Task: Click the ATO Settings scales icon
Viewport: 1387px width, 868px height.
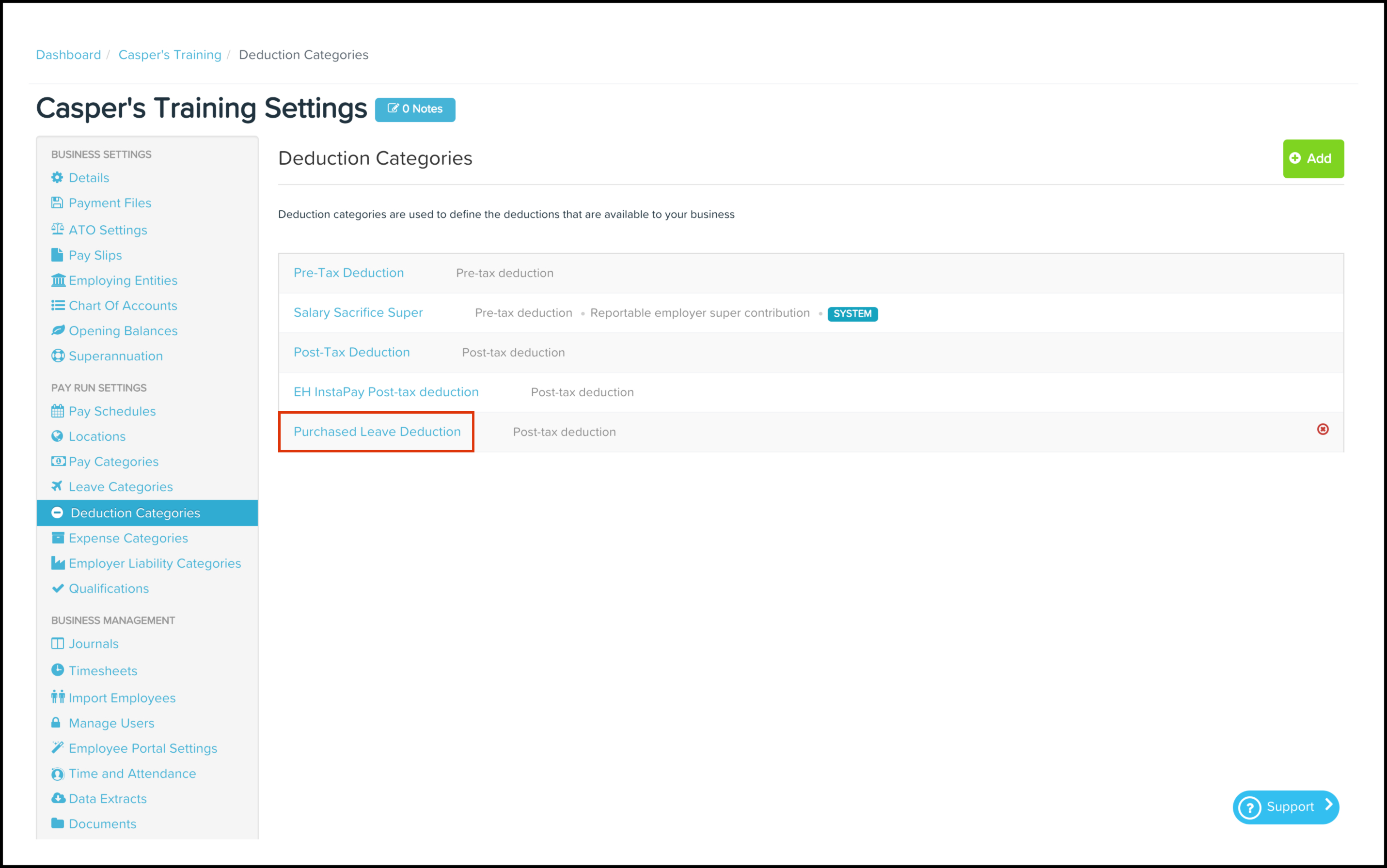Action: (58, 229)
